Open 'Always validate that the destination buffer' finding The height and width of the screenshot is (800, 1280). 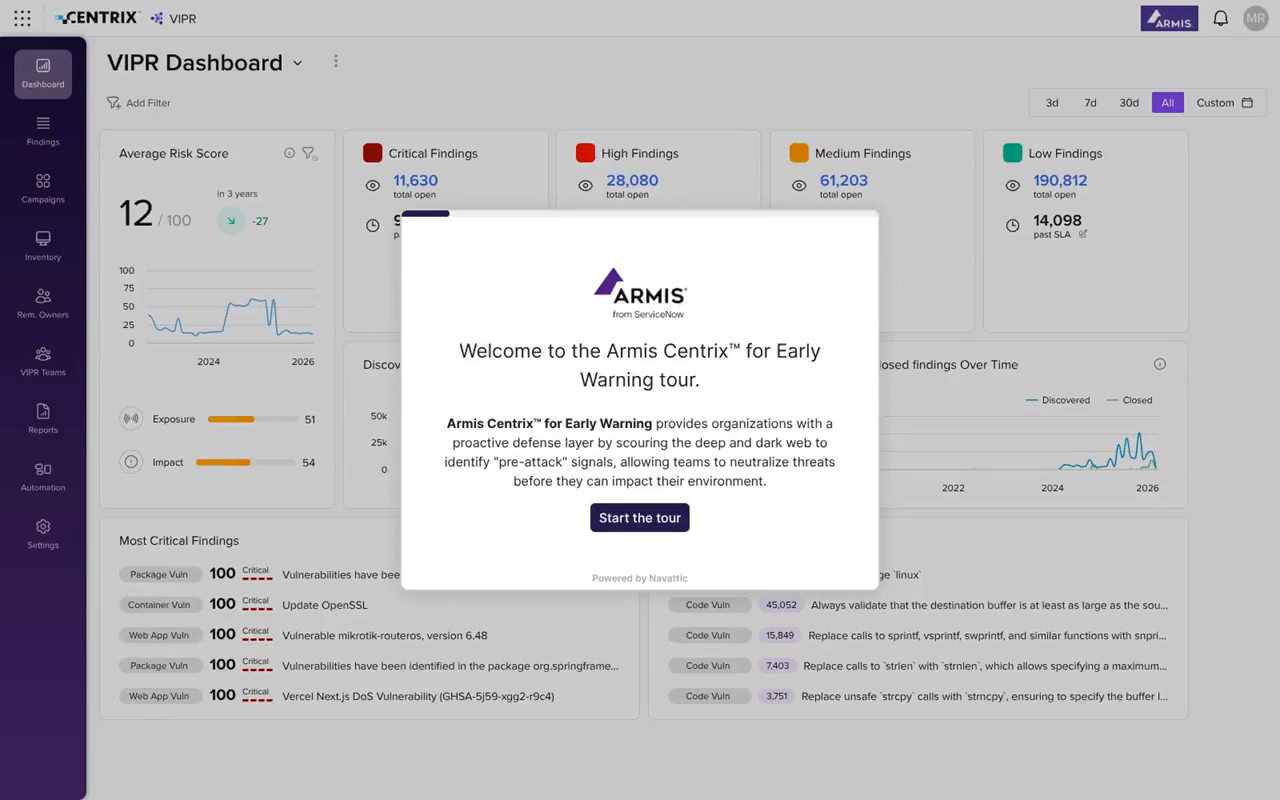point(989,605)
